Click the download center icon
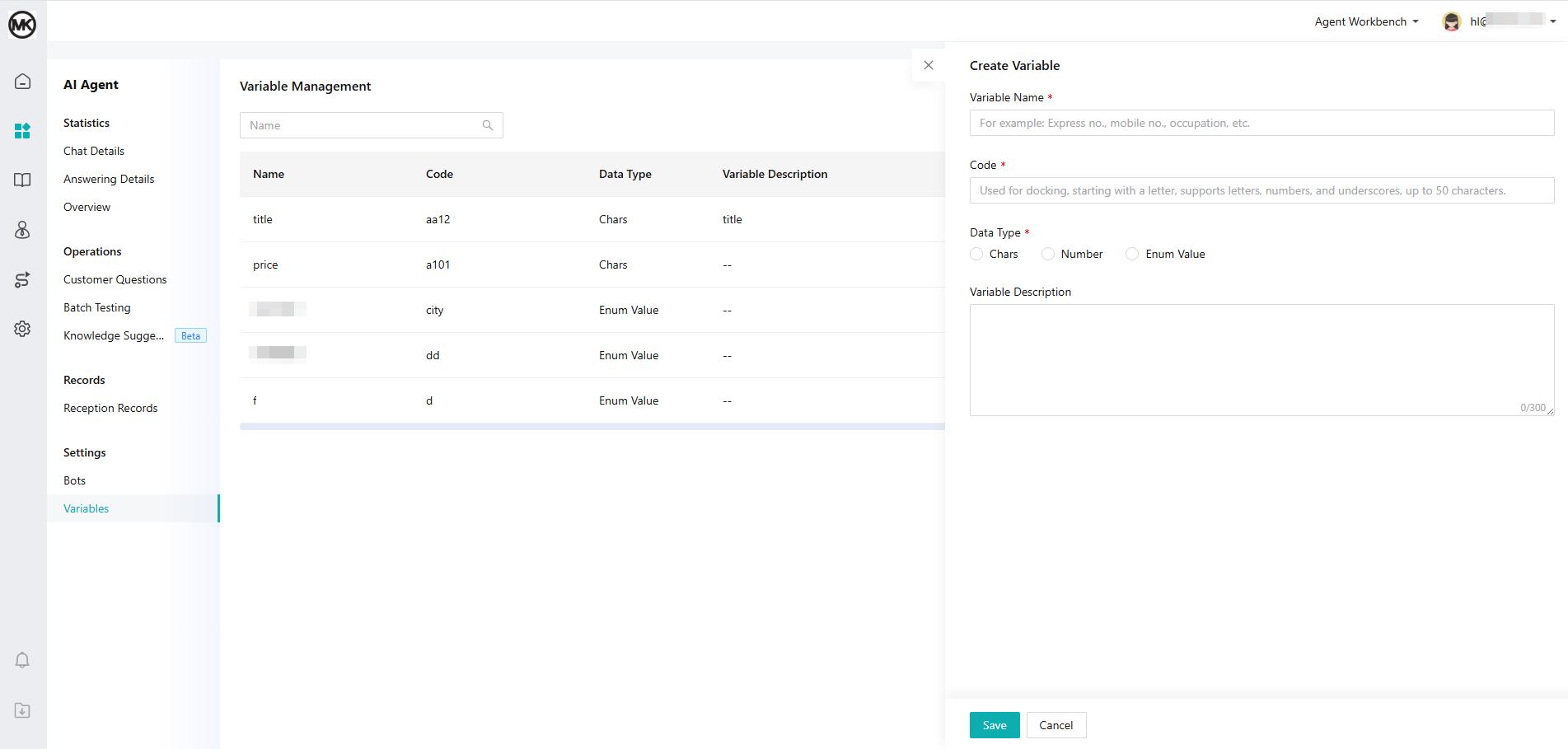The image size is (1568, 749). coord(22,710)
